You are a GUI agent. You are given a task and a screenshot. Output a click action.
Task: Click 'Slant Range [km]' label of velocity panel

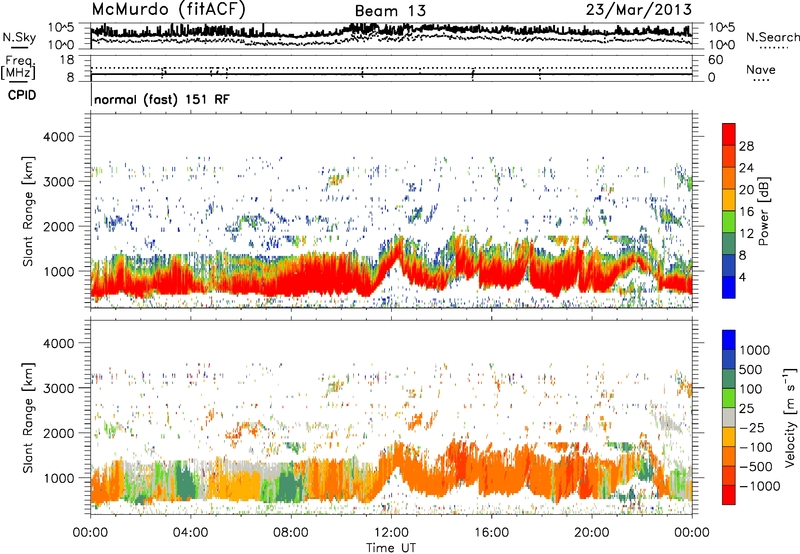click(28, 418)
